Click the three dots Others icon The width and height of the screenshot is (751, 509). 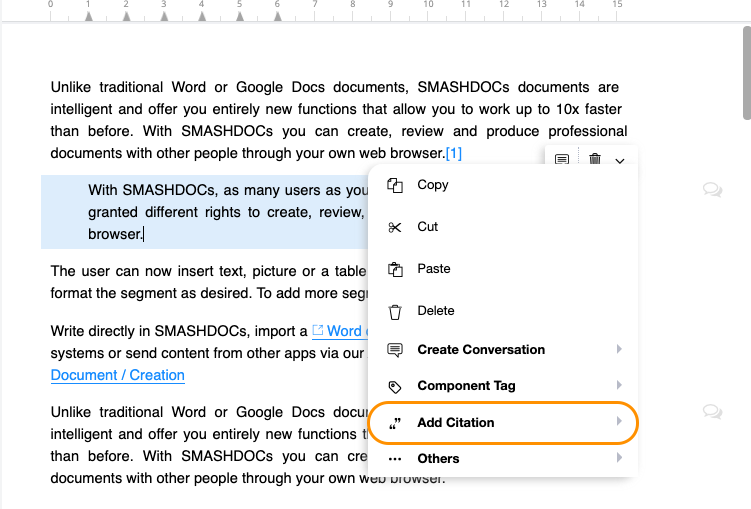pos(395,459)
